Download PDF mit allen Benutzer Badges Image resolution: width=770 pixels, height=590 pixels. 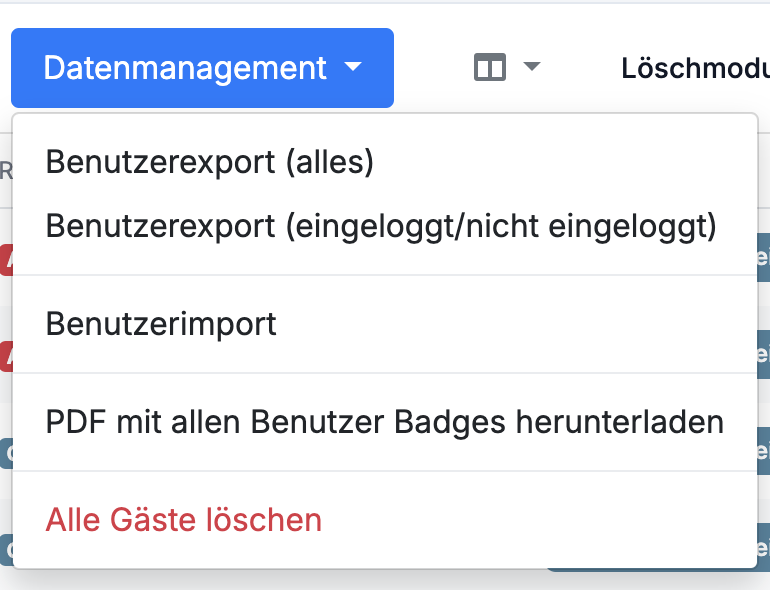pyautogui.click(x=385, y=422)
